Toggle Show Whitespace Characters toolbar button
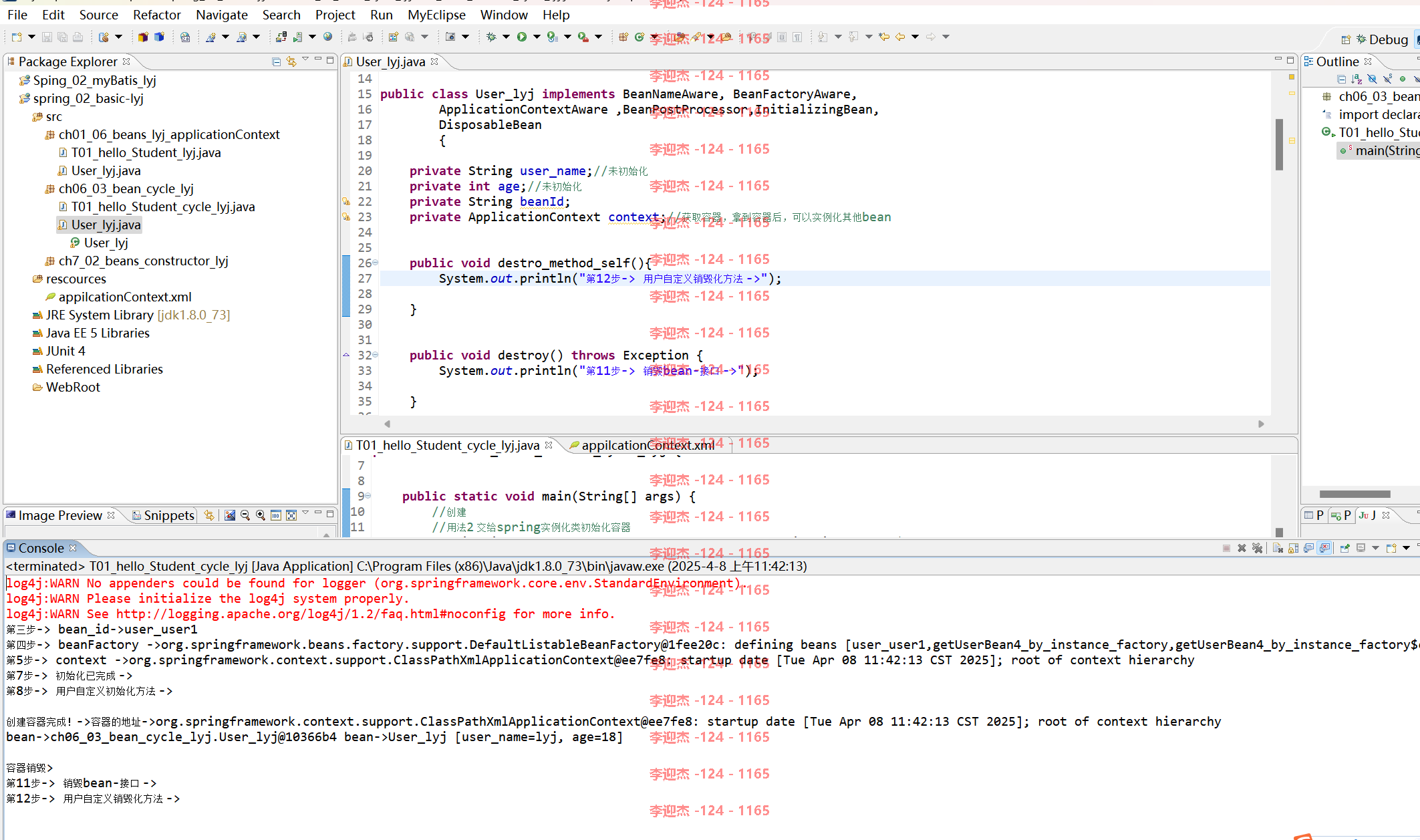The image size is (1420, 840). coord(798,37)
